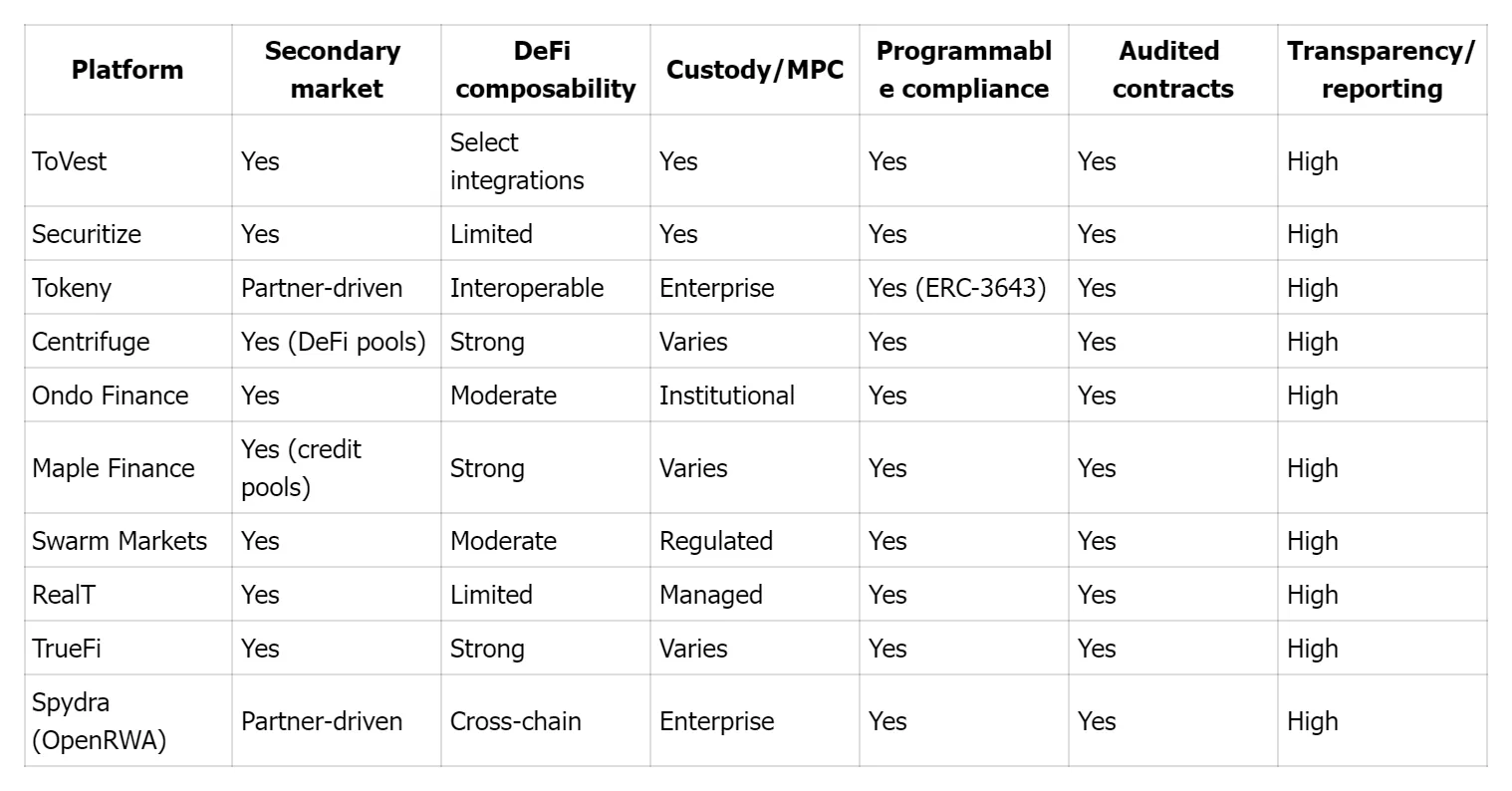Click the 'Yes (credit pools)' cell
1512x791 pixels.
[x=301, y=468]
